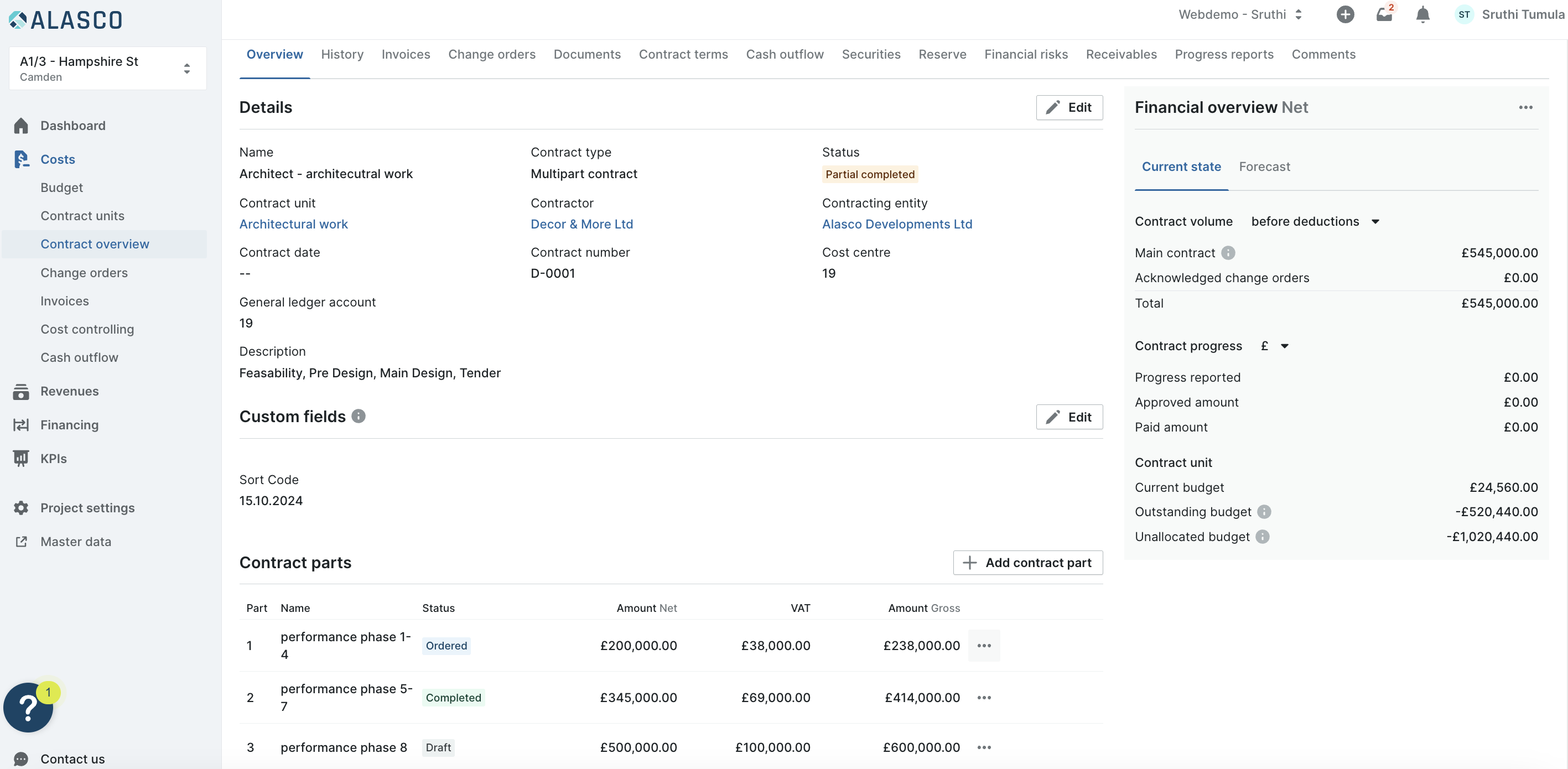Screen dimensions: 1568x769
Task: Click info icon next to Custom fields
Action: pos(359,416)
